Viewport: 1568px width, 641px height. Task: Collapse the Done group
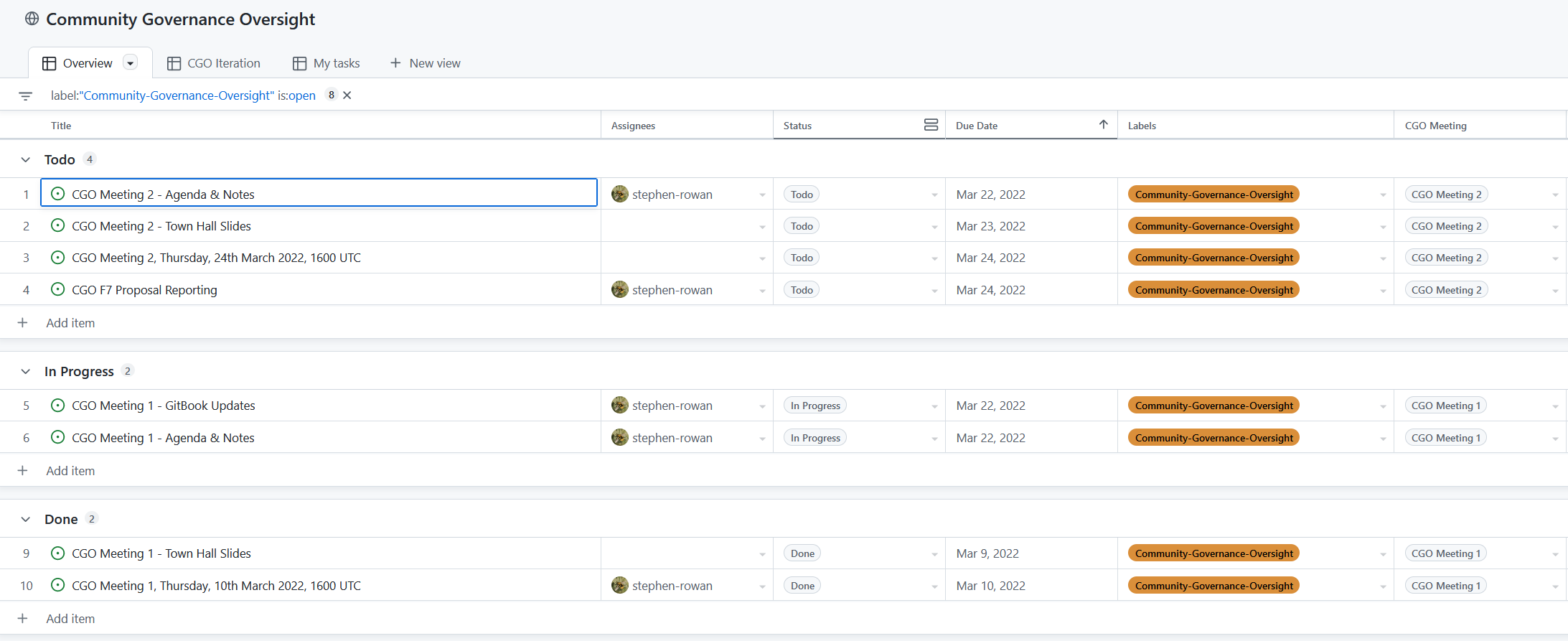click(26, 519)
